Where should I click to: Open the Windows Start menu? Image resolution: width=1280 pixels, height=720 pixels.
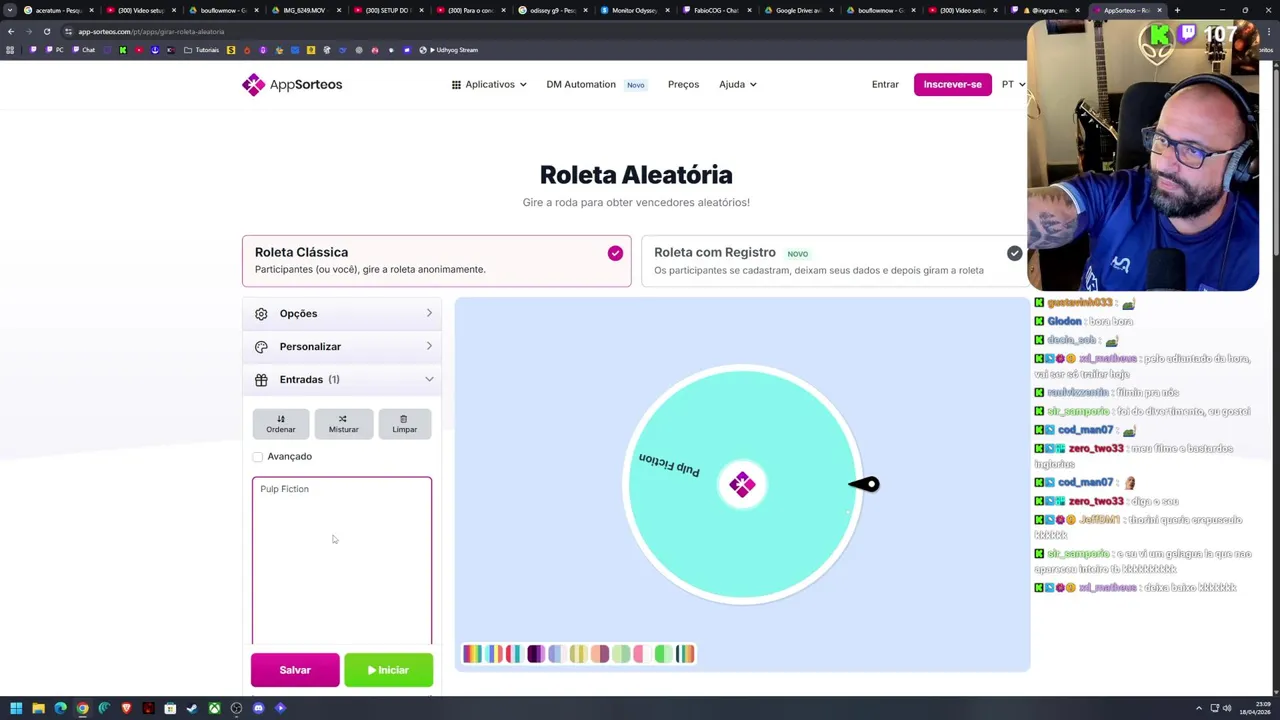pos(16,708)
